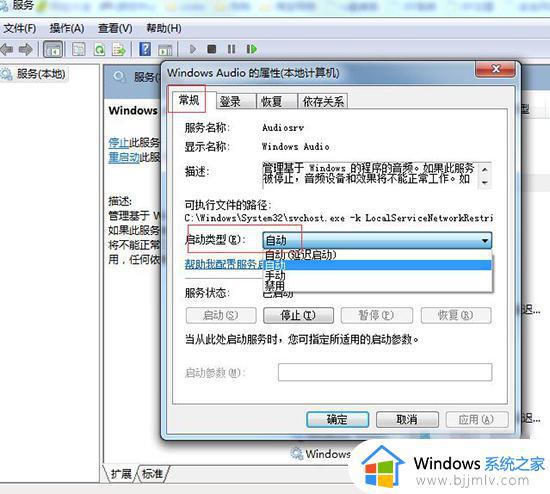Start service with toolbar play icon
The height and width of the screenshot is (494, 550).
193,49
